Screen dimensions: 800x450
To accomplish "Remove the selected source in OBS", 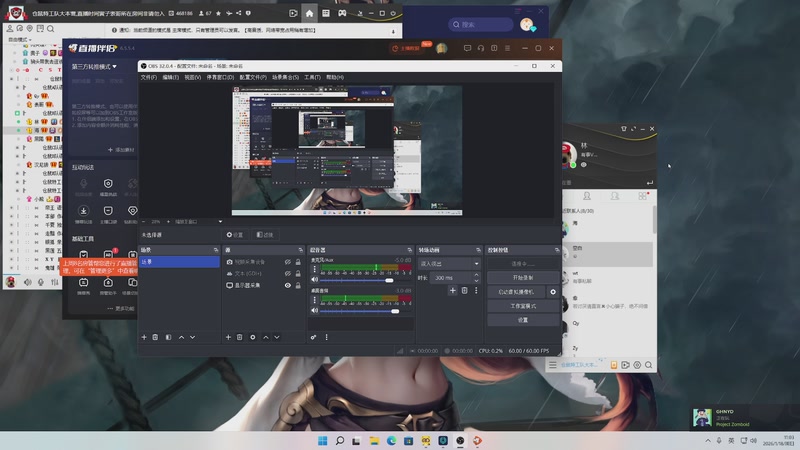I will 239,337.
